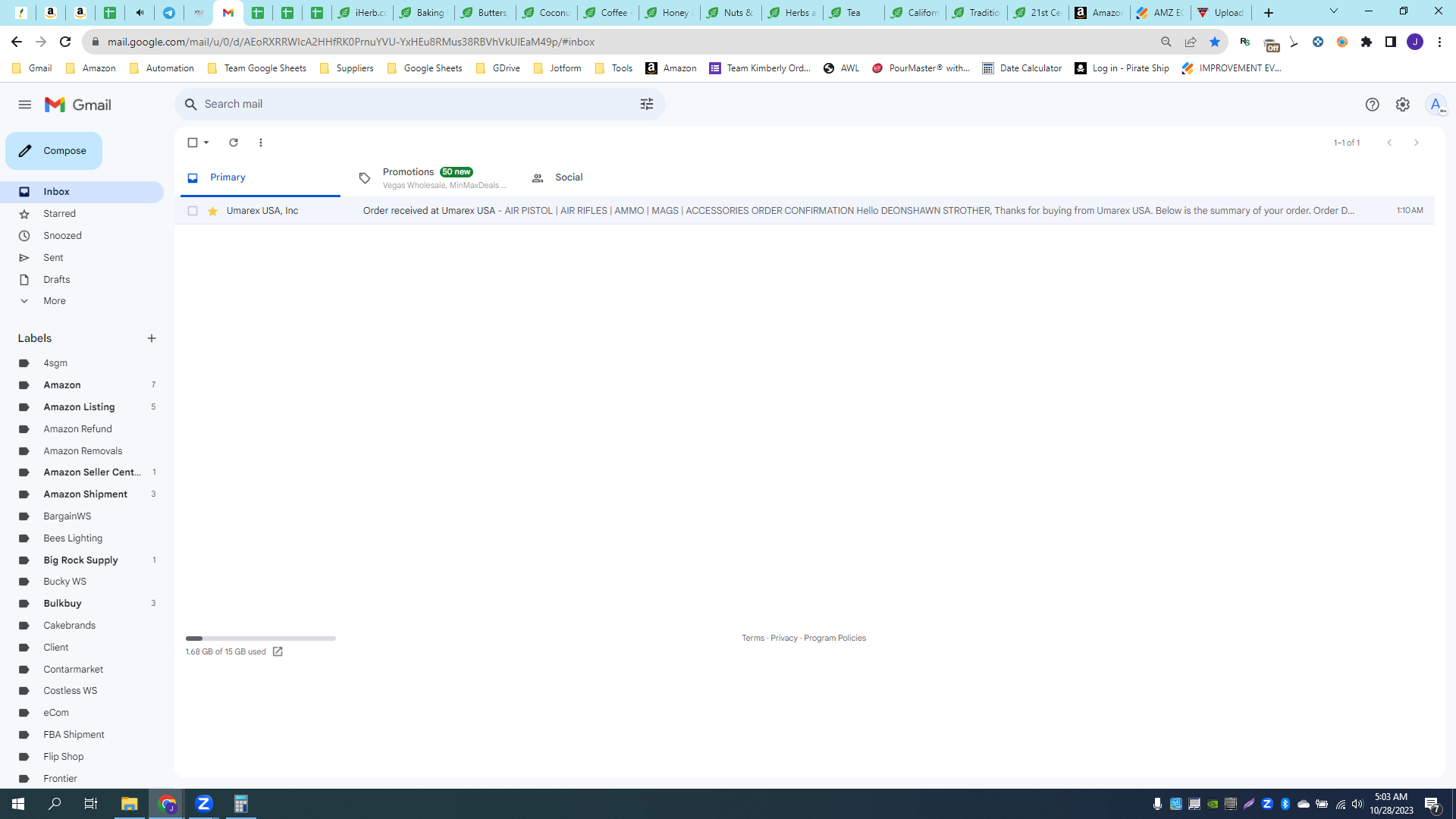
Task: Open the Support help icon
Action: (x=1372, y=105)
